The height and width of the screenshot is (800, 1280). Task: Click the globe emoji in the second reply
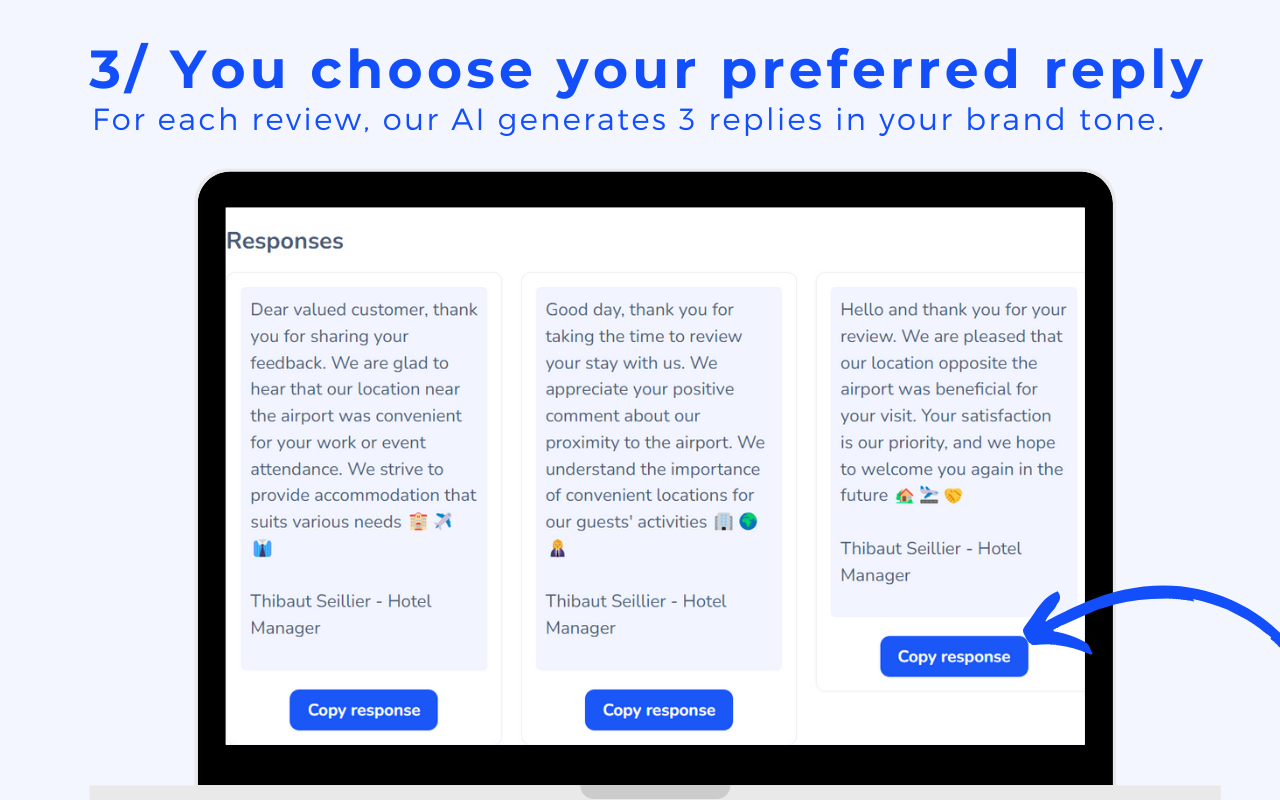click(x=748, y=521)
